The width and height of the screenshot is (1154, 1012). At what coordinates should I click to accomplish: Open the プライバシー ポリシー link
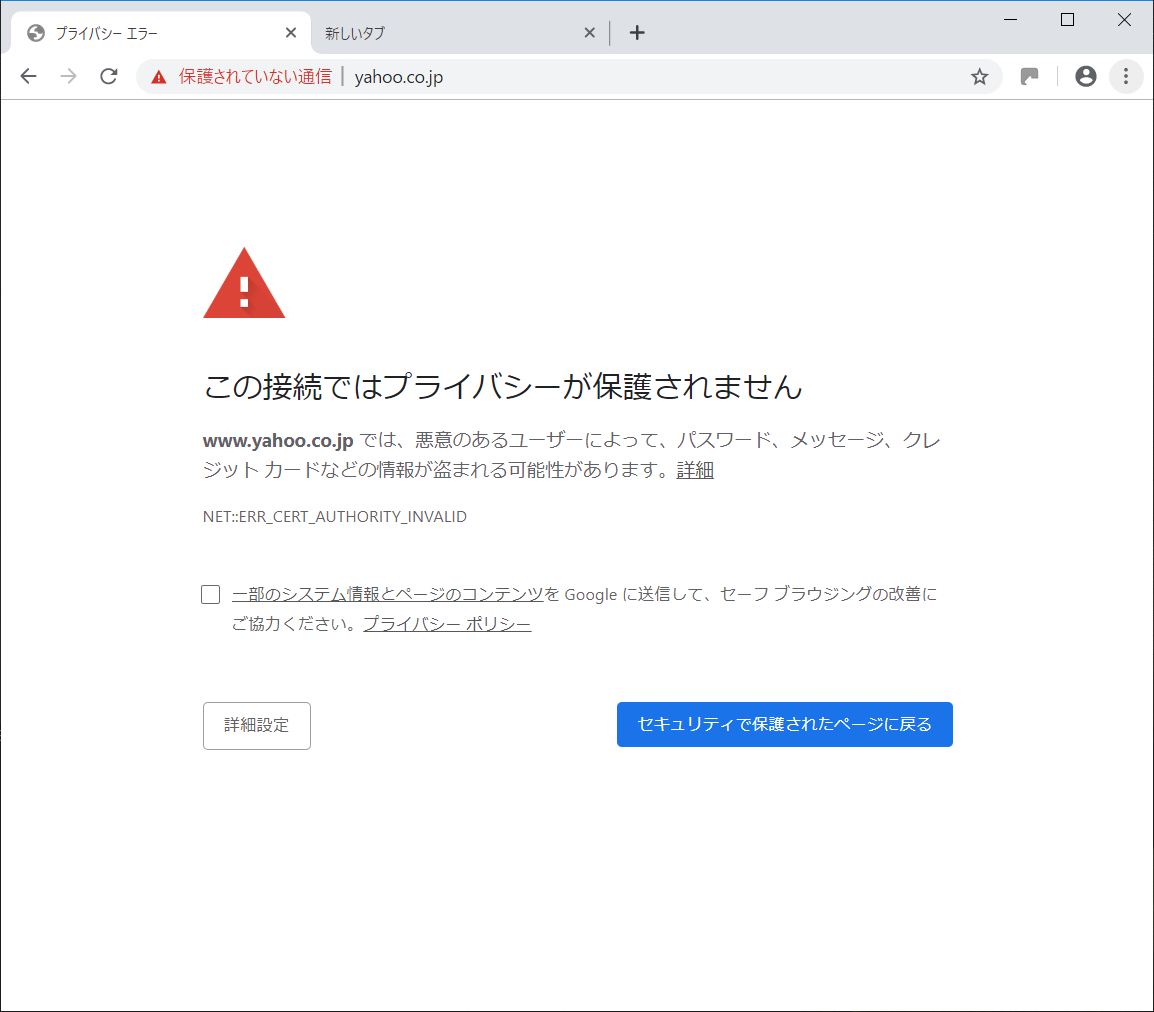point(447,624)
